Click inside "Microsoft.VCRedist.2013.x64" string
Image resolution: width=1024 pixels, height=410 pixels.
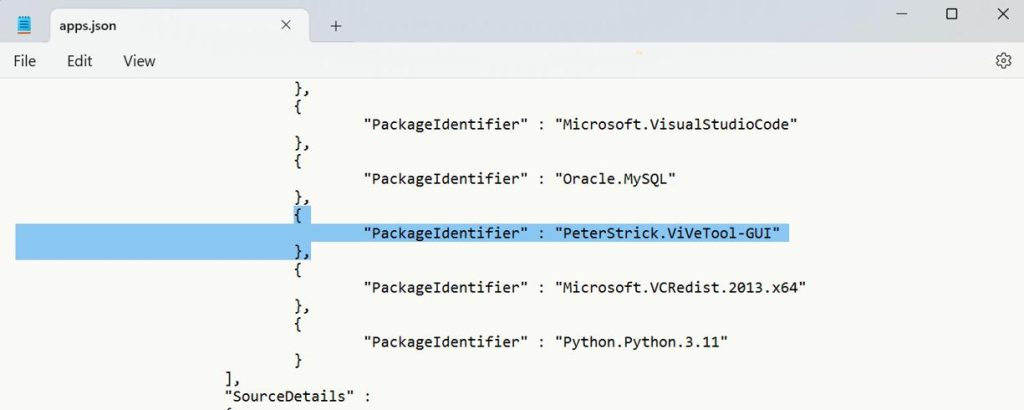click(680, 287)
